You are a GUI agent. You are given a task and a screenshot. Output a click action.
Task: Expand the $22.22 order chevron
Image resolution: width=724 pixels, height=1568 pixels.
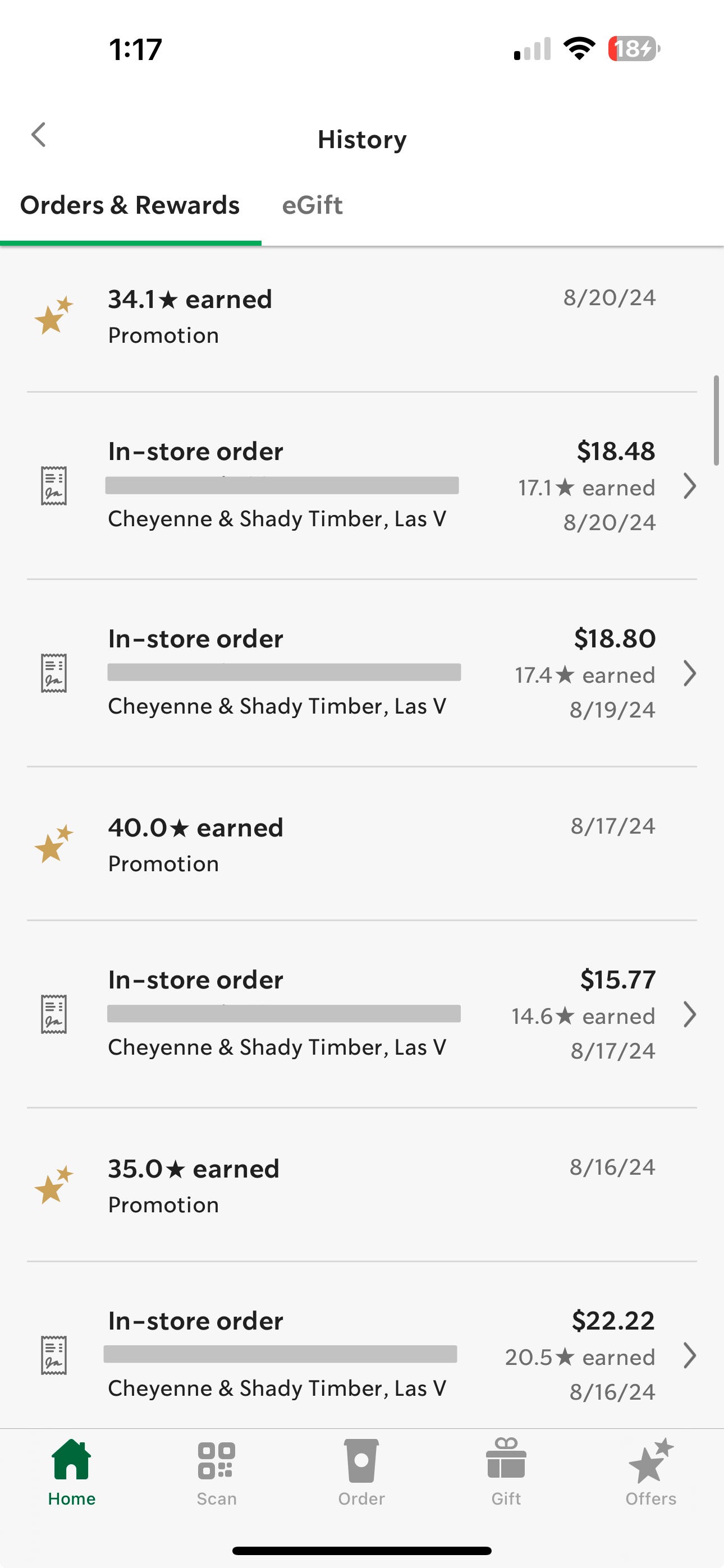coord(689,1355)
